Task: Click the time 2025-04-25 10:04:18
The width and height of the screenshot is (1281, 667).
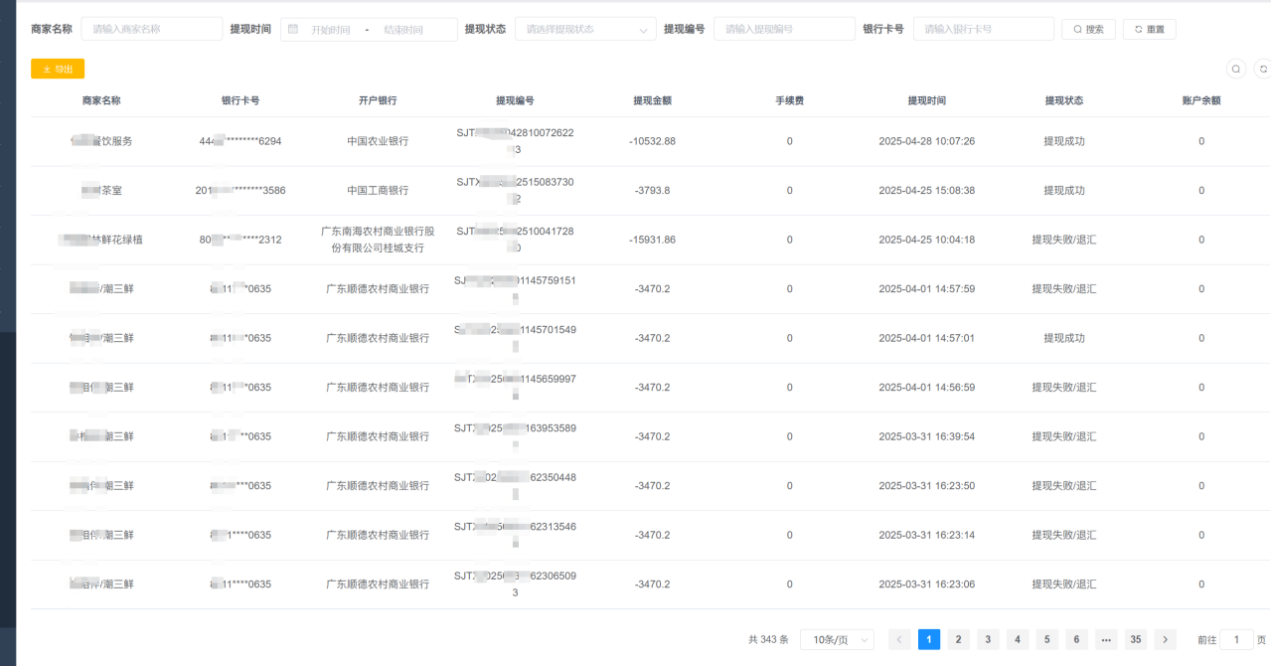Action: 927,240
